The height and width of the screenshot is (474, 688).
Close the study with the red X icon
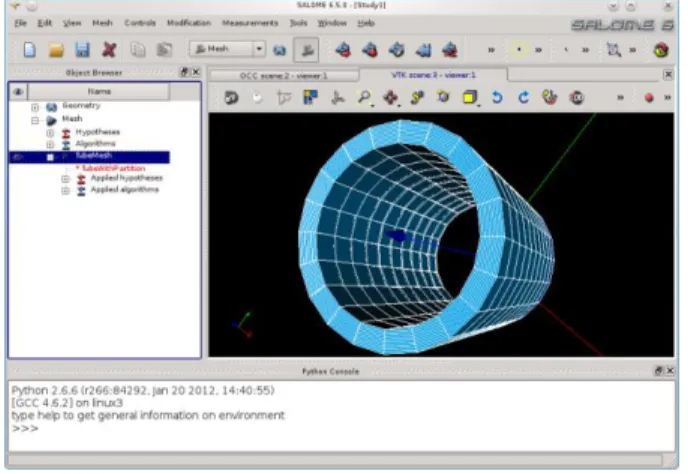109,50
